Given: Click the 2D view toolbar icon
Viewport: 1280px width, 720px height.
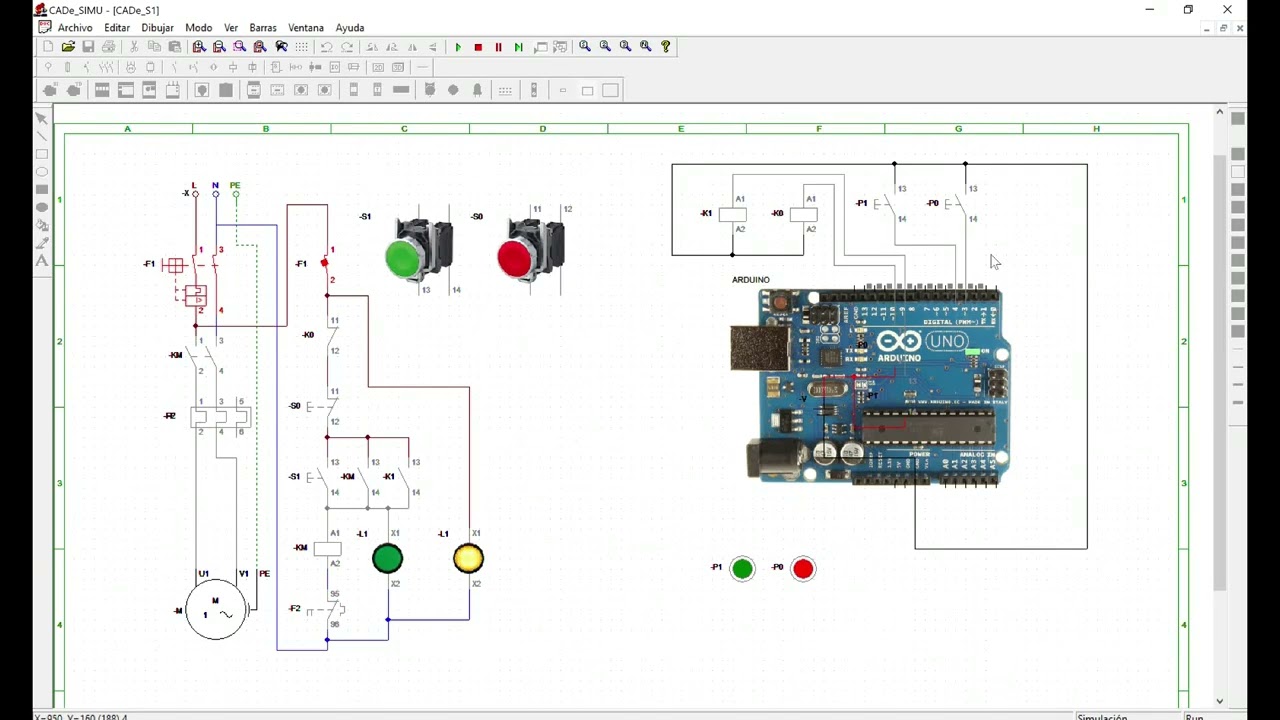Looking at the screenshot, I should tap(378, 67).
